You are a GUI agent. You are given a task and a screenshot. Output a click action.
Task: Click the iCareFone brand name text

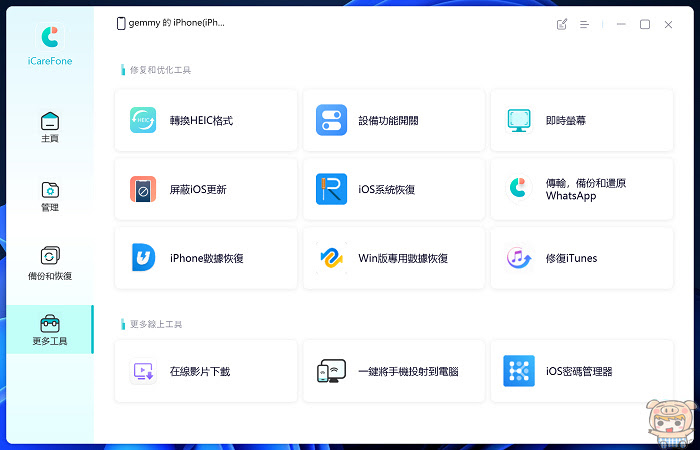coord(50,61)
